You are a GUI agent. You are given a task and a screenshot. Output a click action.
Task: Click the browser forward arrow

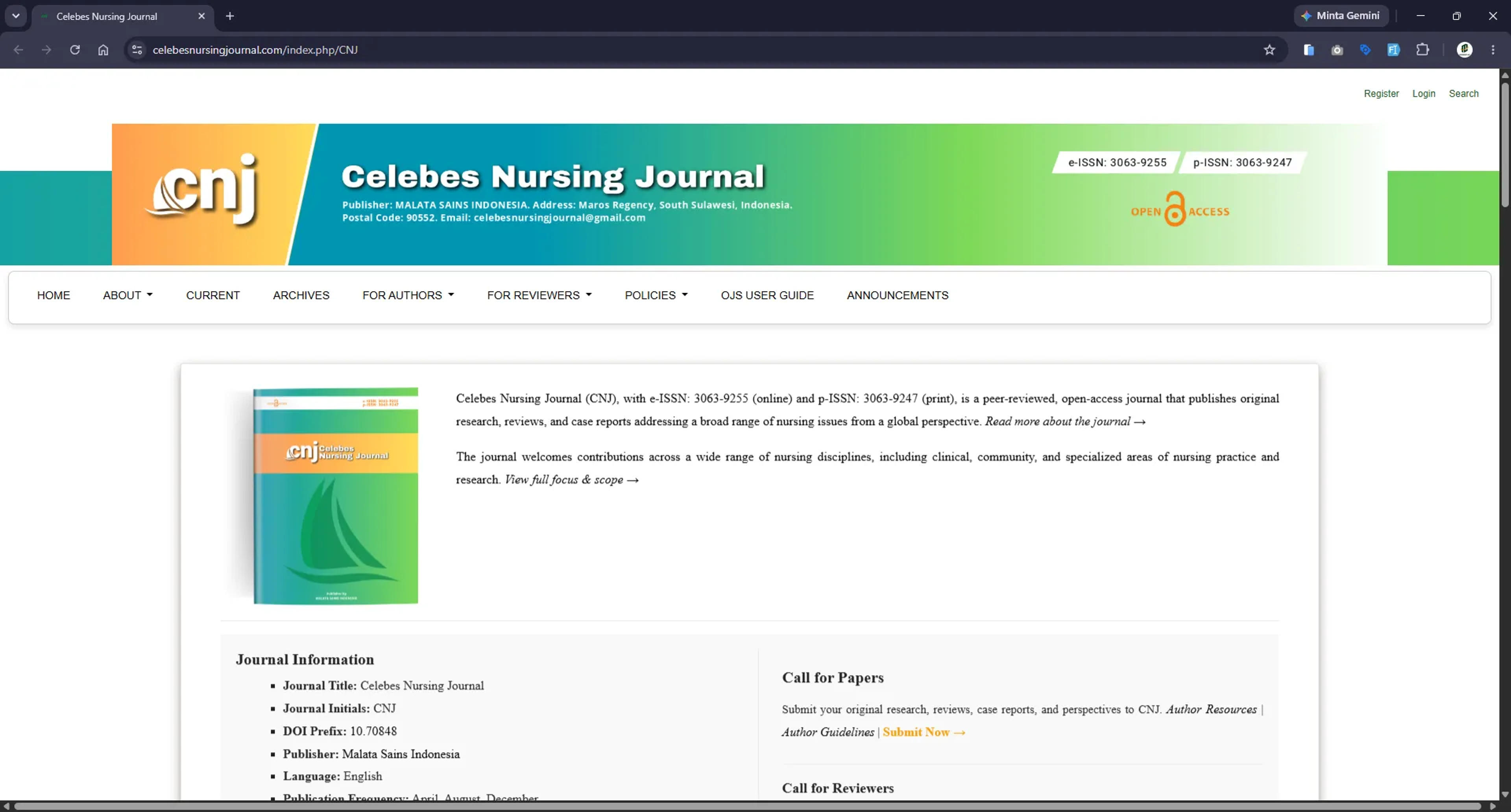46,50
